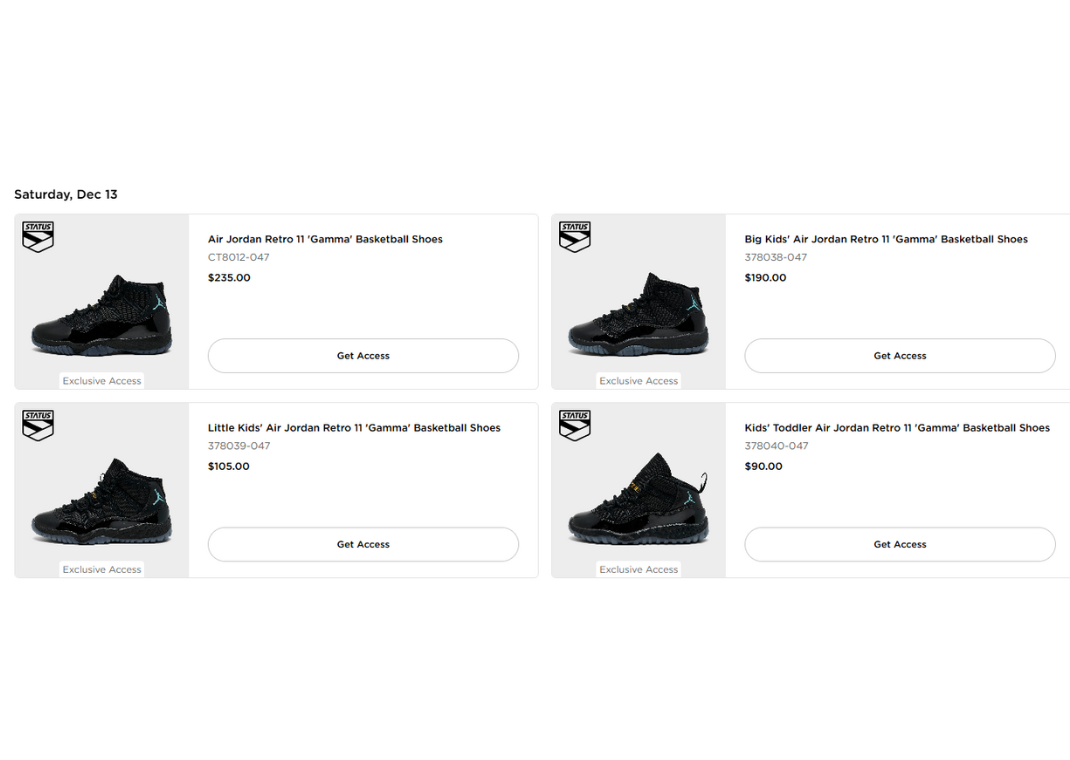
Task: Click the STATUS badge on the Little Kids' card
Action: (37, 424)
